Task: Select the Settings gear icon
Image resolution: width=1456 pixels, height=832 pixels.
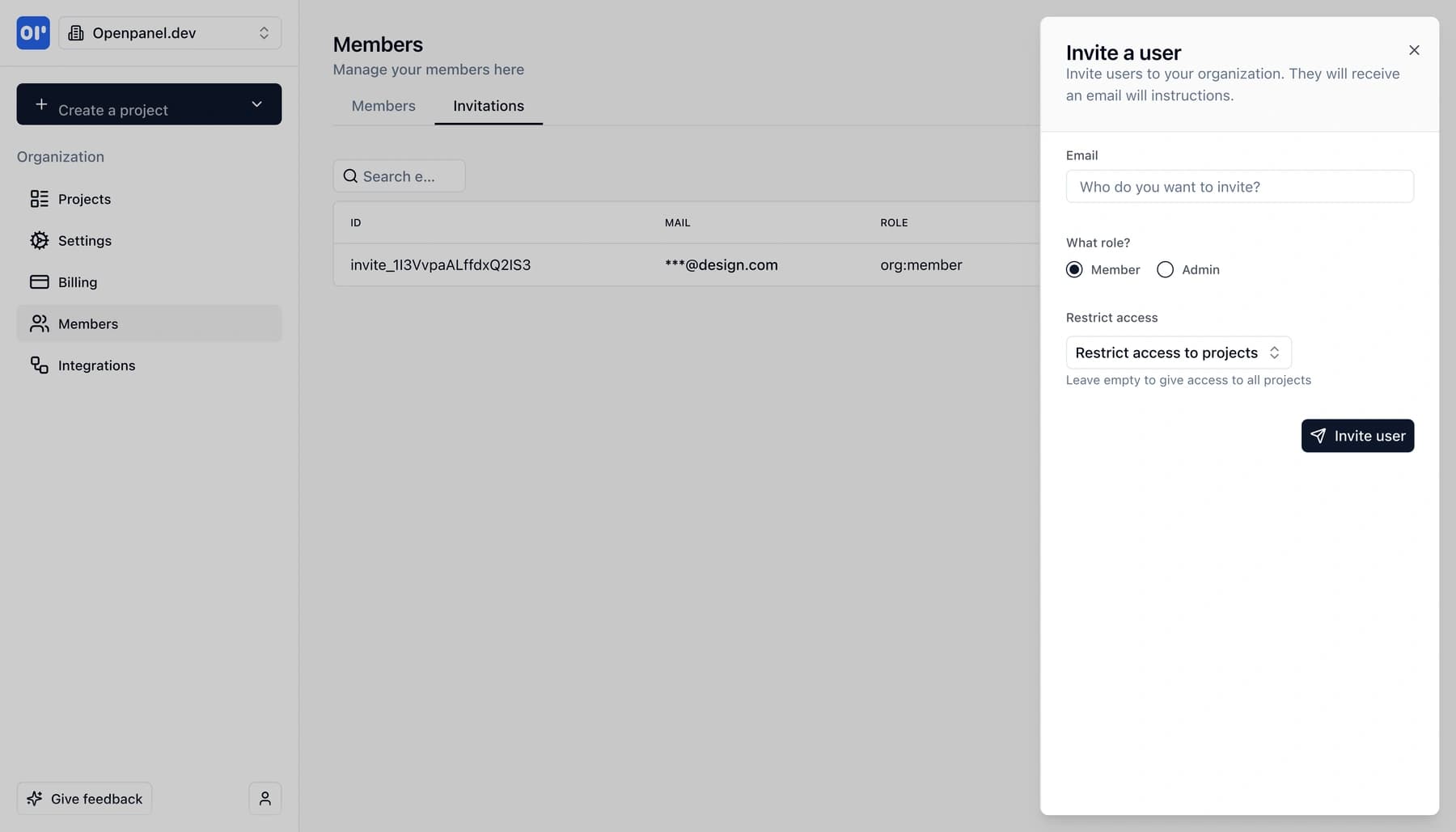Action: click(40, 240)
